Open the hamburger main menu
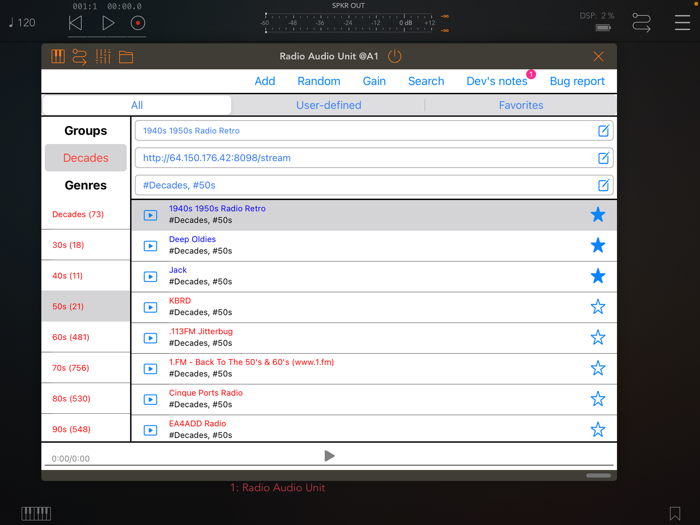 point(682,22)
